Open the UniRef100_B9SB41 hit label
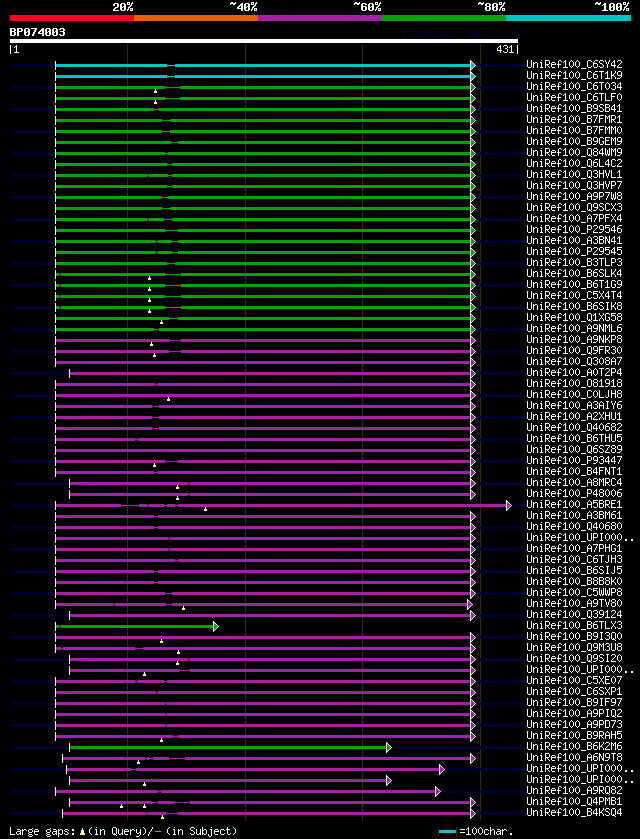Screen dimensions: 640x839 [x=574, y=108]
